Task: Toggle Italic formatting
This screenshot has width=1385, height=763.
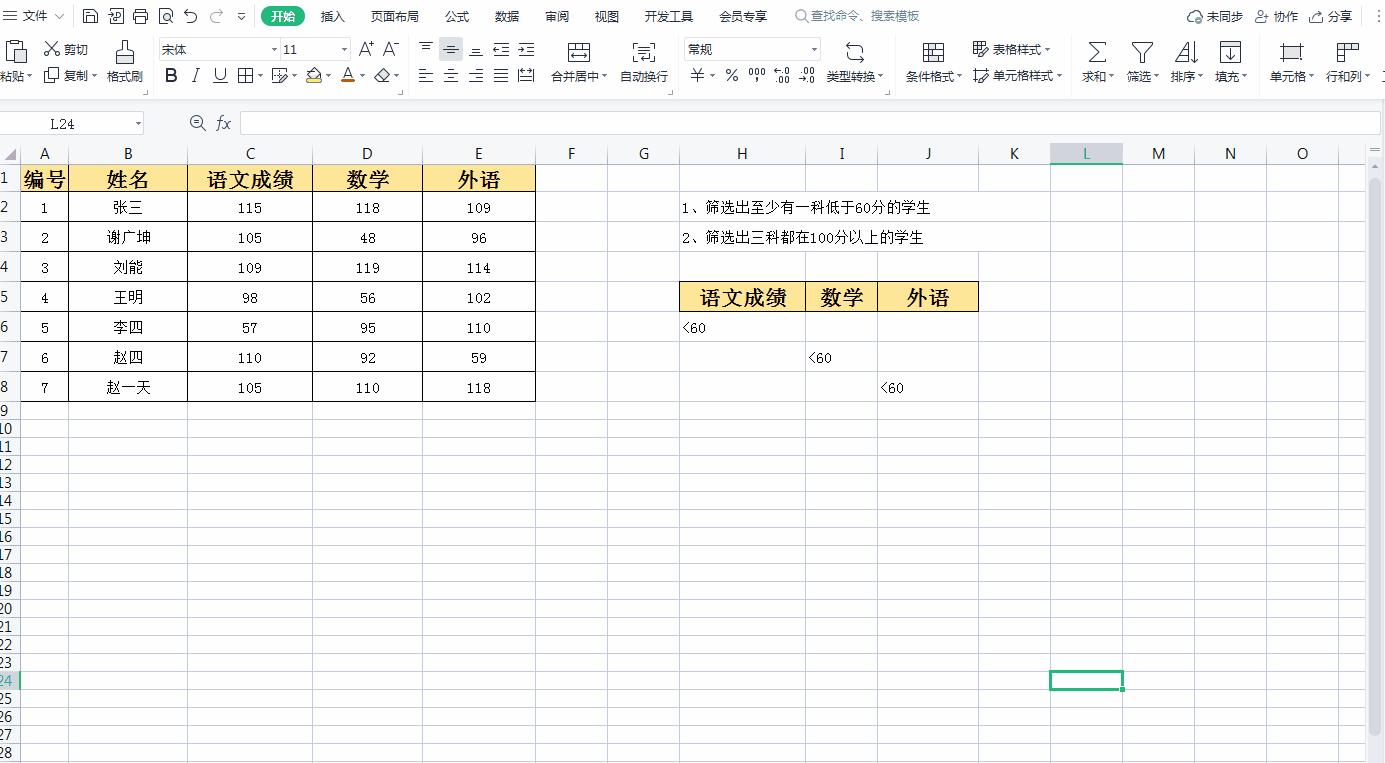Action: (196, 76)
